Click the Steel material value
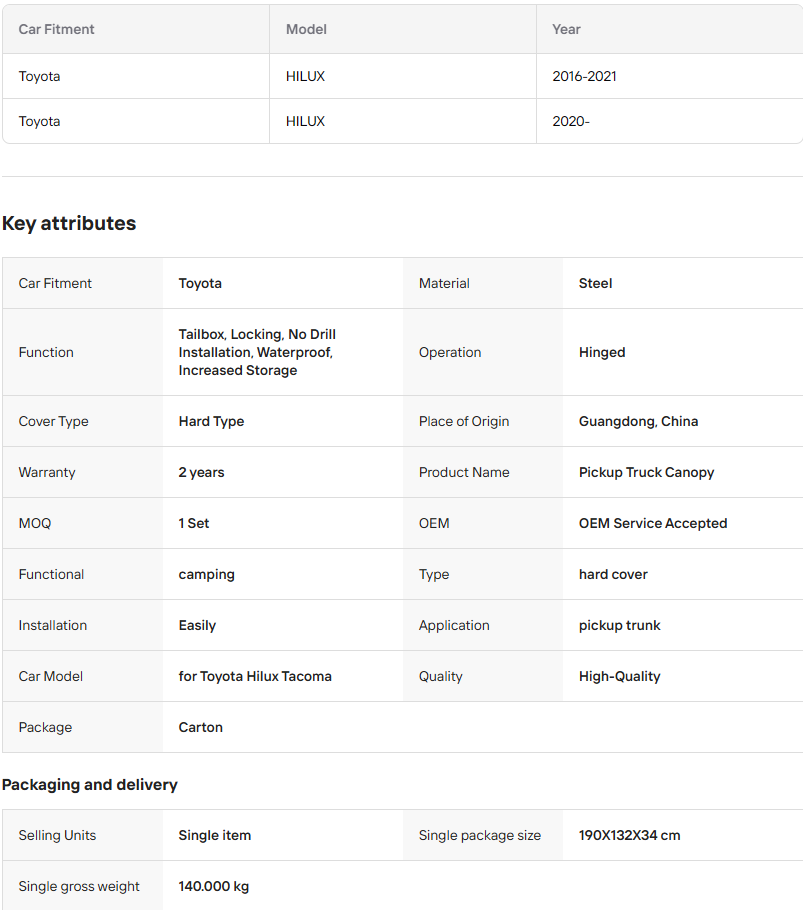 [x=595, y=283]
